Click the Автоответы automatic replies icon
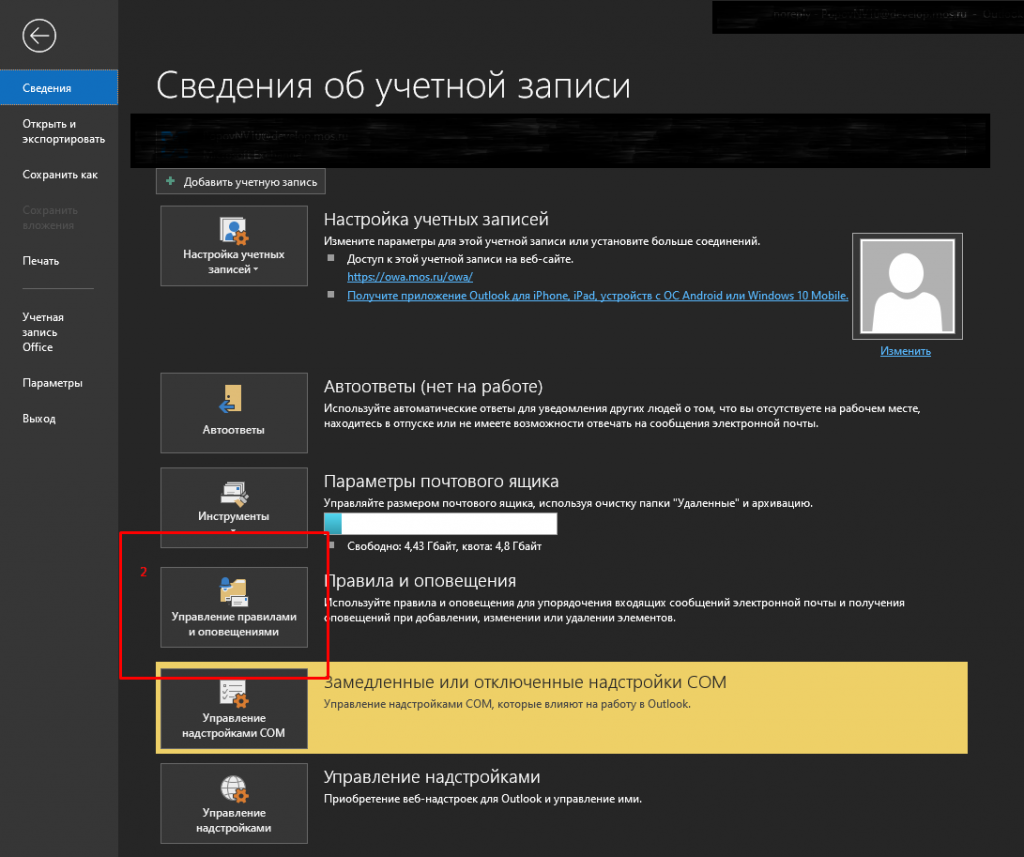The width and height of the screenshot is (1024, 857). [x=234, y=400]
